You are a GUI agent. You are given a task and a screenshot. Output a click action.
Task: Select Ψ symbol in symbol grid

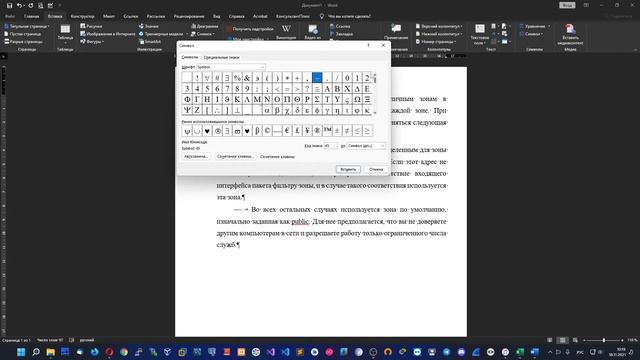(x=187, y=110)
